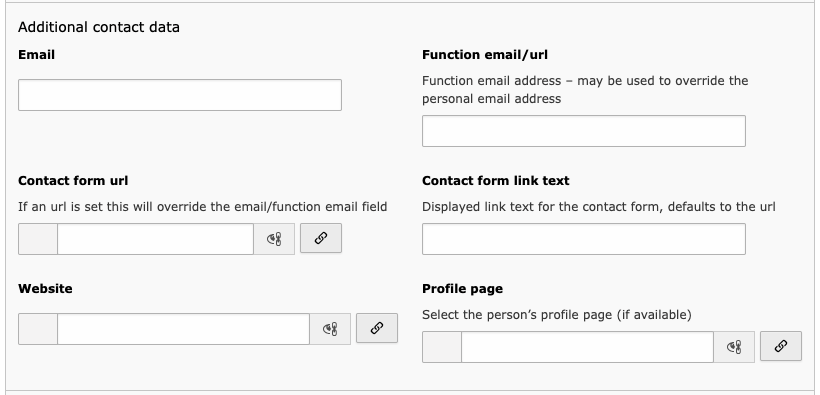
Task: Place cursor in the Profile page text field
Action: [x=587, y=347]
